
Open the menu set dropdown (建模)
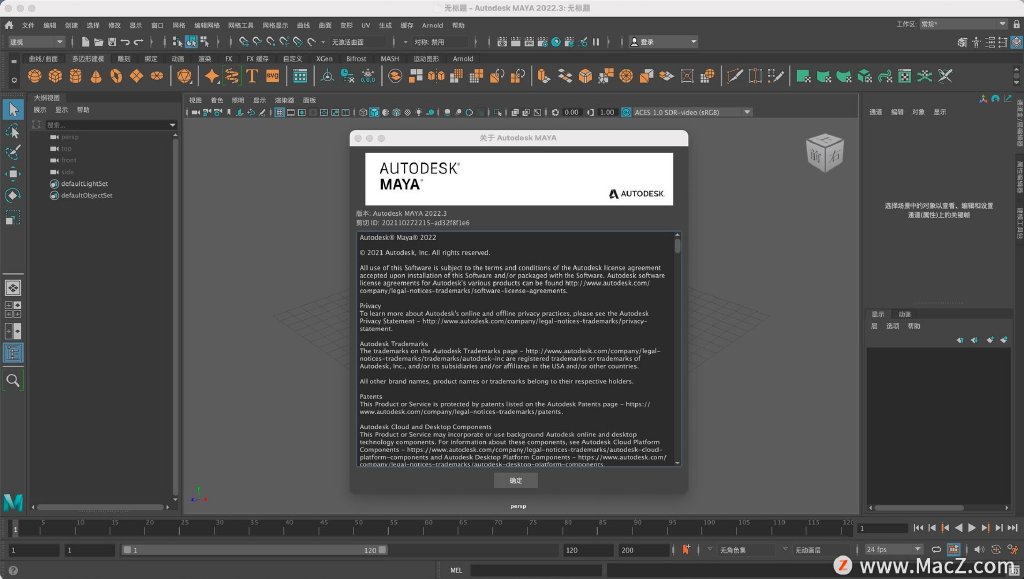click(36, 42)
